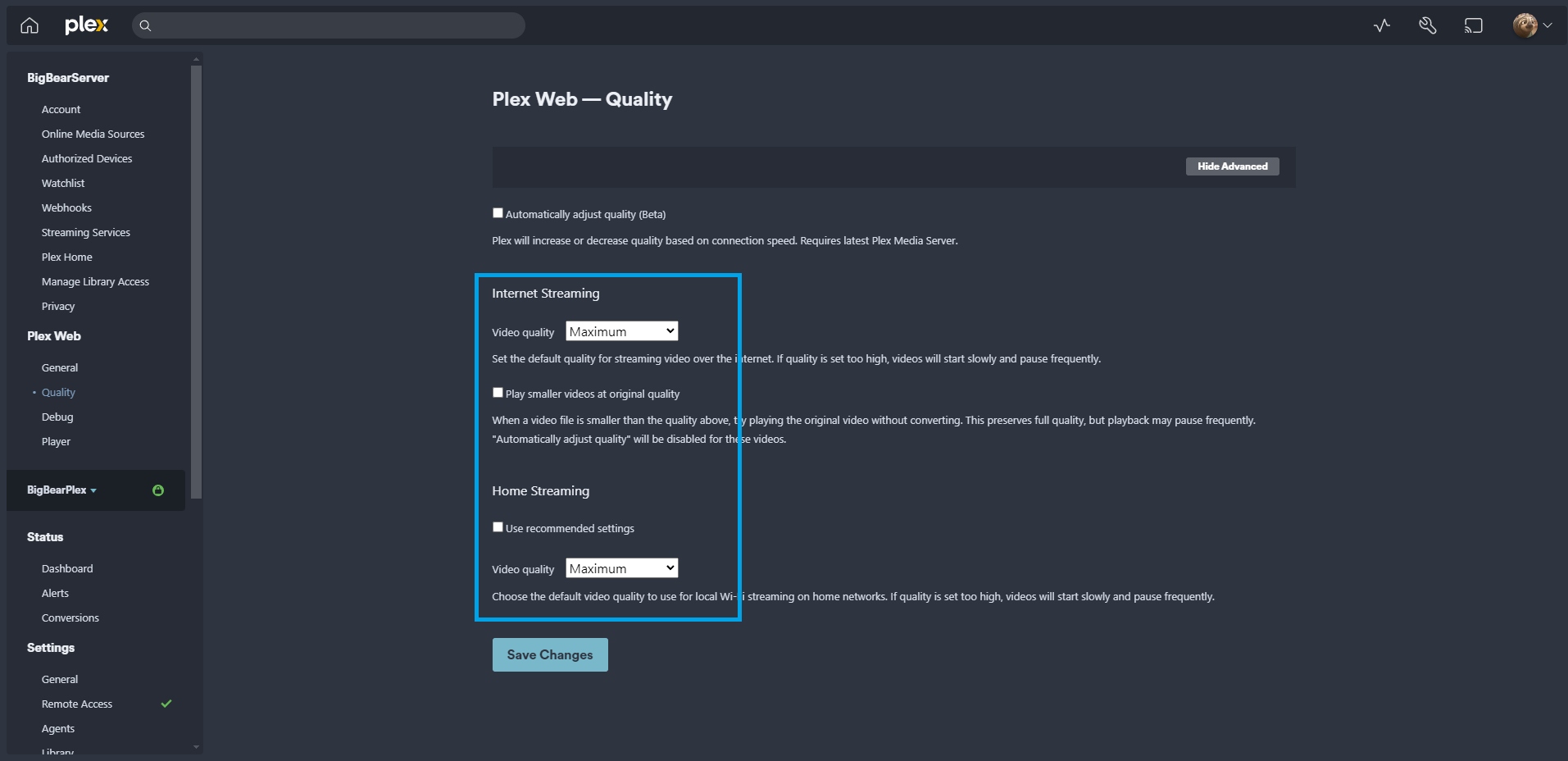1568x761 pixels.
Task: Click the BigBearServer heading
Action: coord(68,78)
